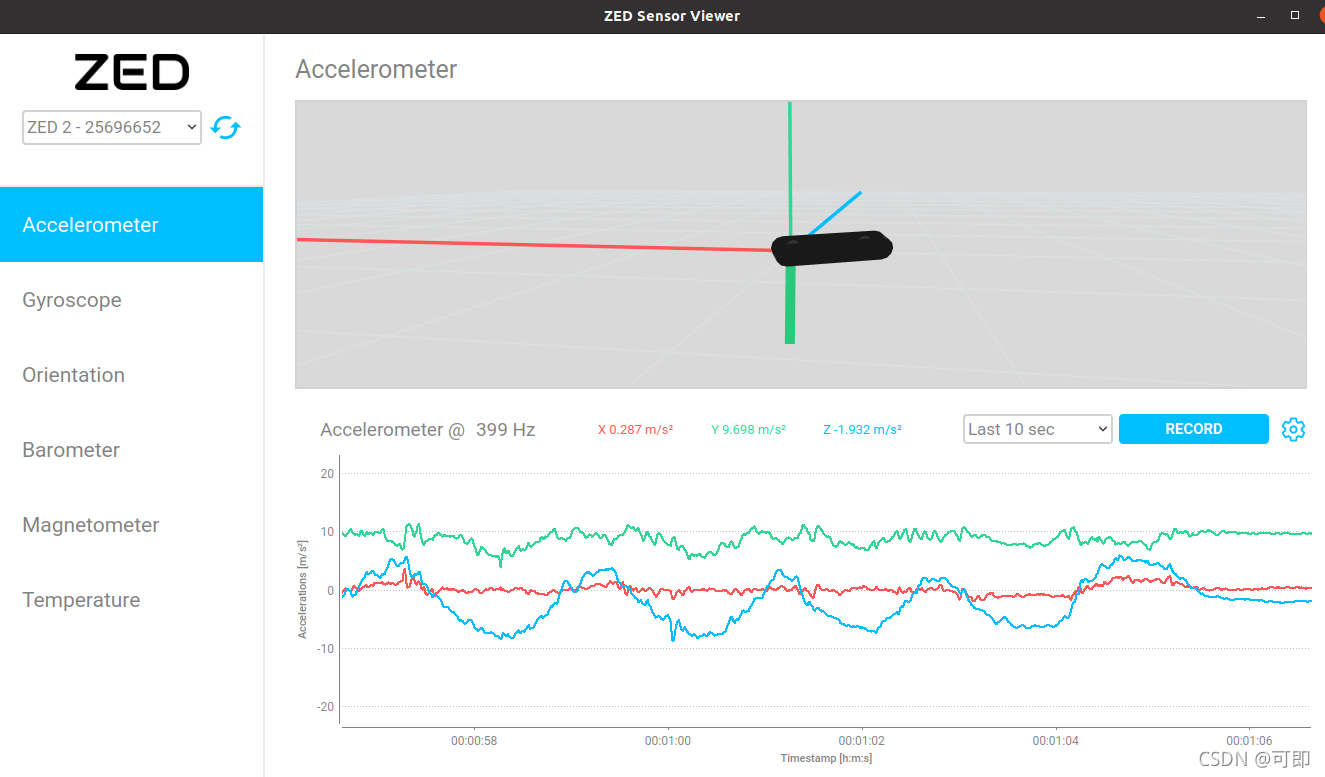Open the Orientation tab
The width and height of the screenshot is (1325, 777).
(x=131, y=375)
